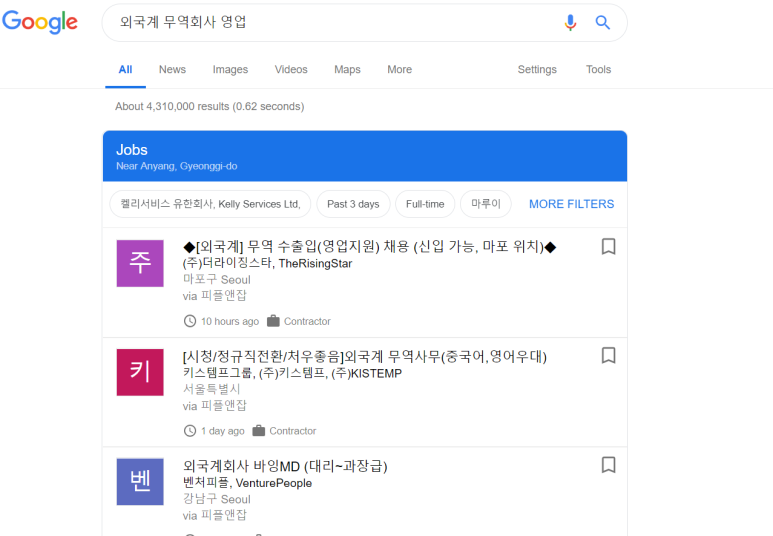
Task: Click via 피플앤잡 under TheRisingStar listing
Action: point(214,296)
